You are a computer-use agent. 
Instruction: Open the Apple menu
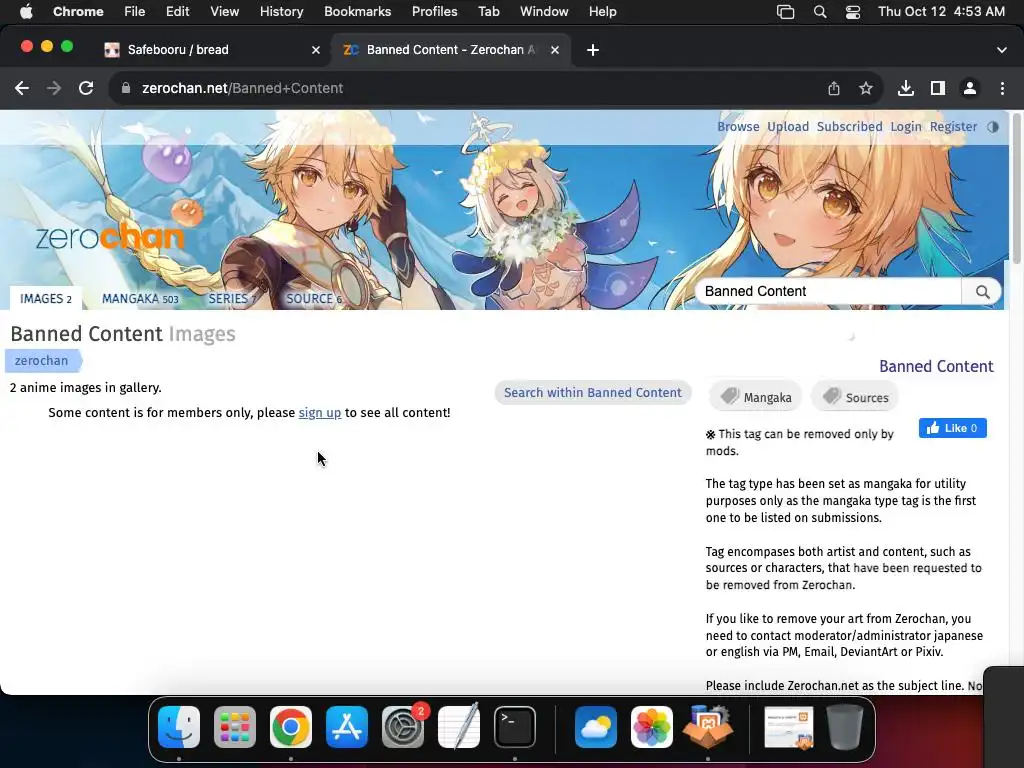[x=26, y=12]
